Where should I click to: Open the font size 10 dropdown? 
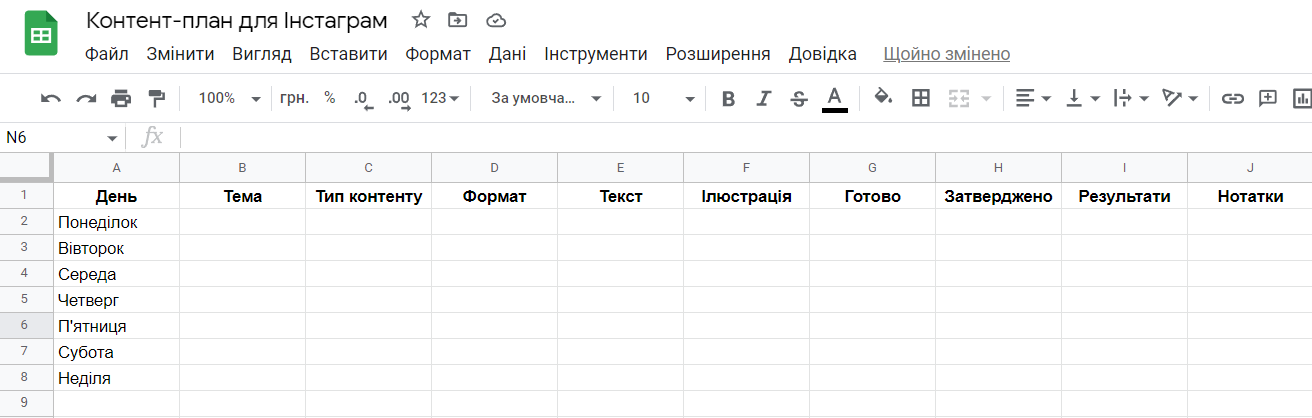pyautogui.click(x=663, y=98)
